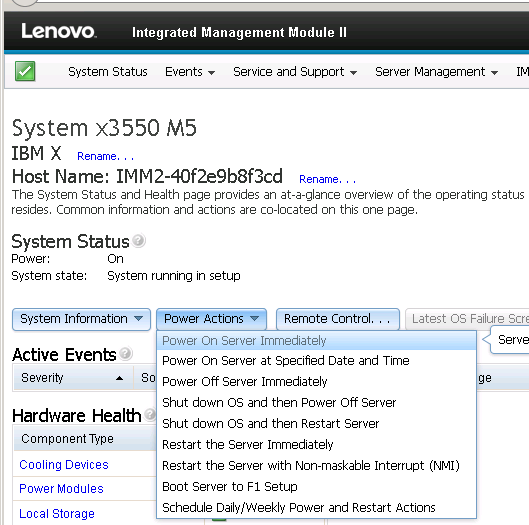The image size is (529, 525).
Task: Open help icon next to System Status heading
Action: point(139,241)
